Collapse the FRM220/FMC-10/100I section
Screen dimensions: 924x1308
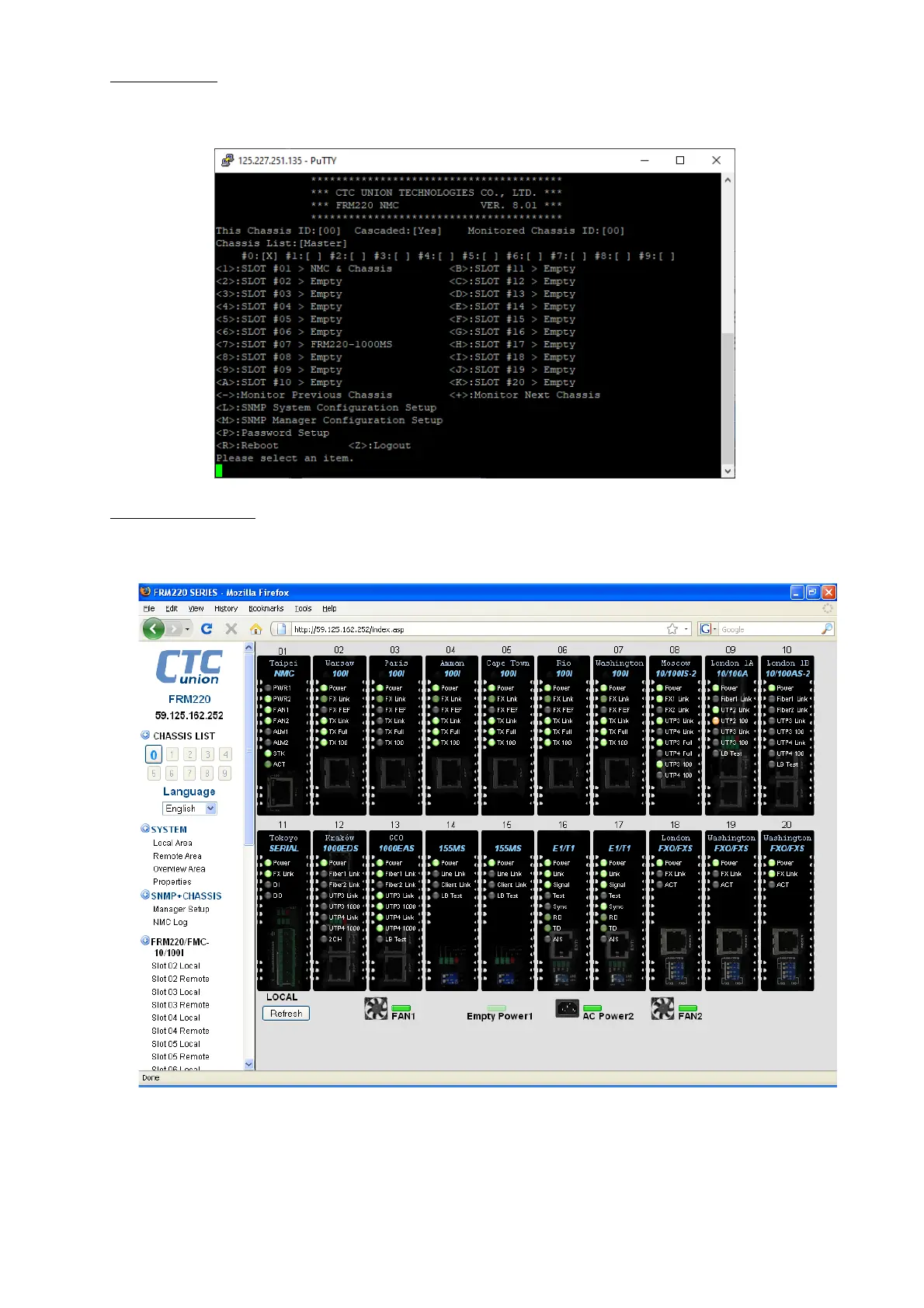pyautogui.click(x=145, y=941)
